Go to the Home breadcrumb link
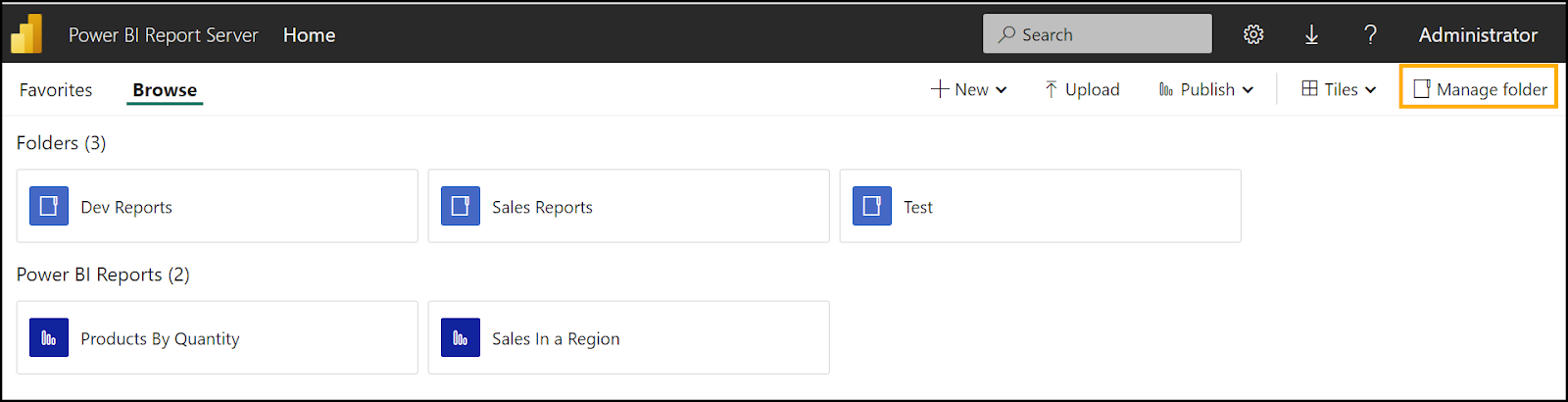The image size is (1568, 402). (x=309, y=35)
